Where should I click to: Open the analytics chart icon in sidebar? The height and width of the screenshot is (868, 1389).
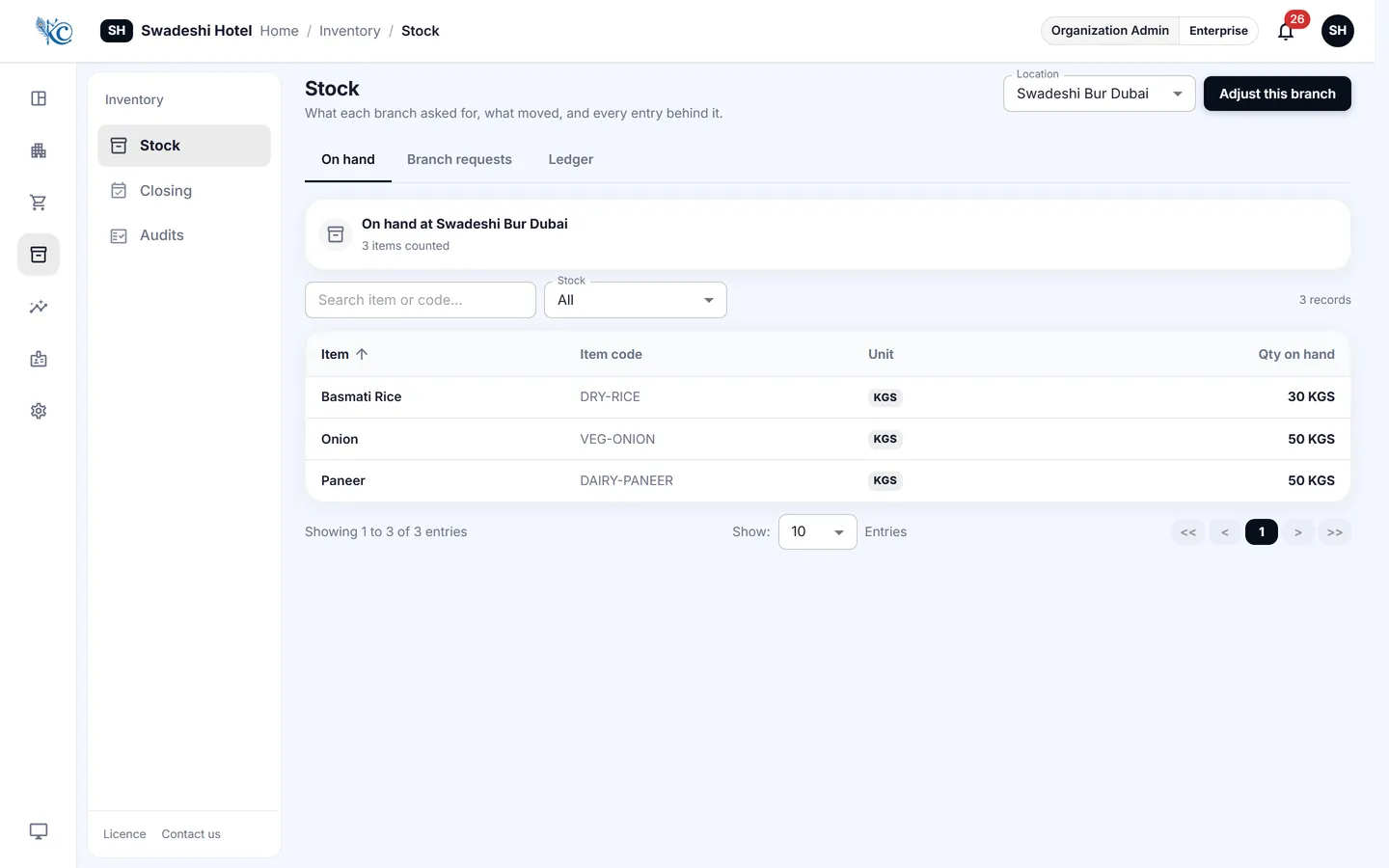pyautogui.click(x=39, y=307)
